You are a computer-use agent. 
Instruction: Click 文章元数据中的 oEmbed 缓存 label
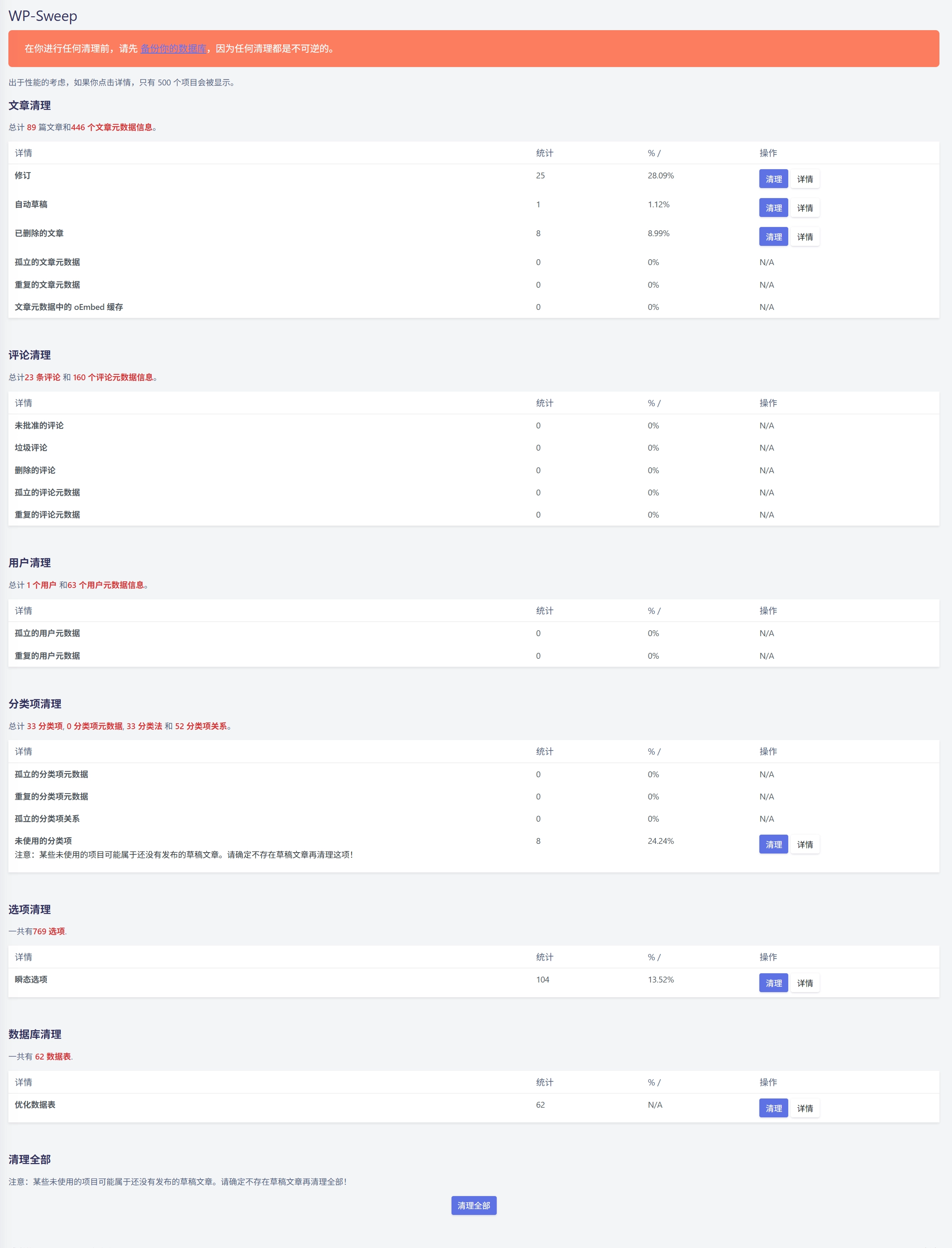69,307
